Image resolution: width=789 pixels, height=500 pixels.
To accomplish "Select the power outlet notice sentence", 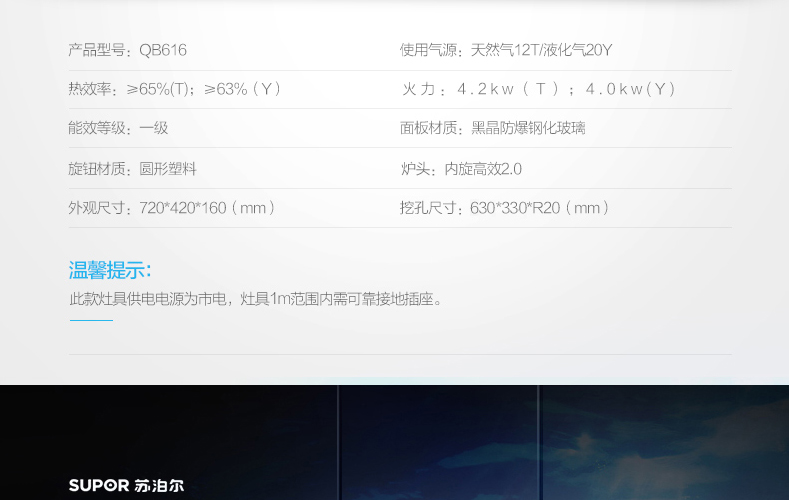I will click(x=255, y=299).
